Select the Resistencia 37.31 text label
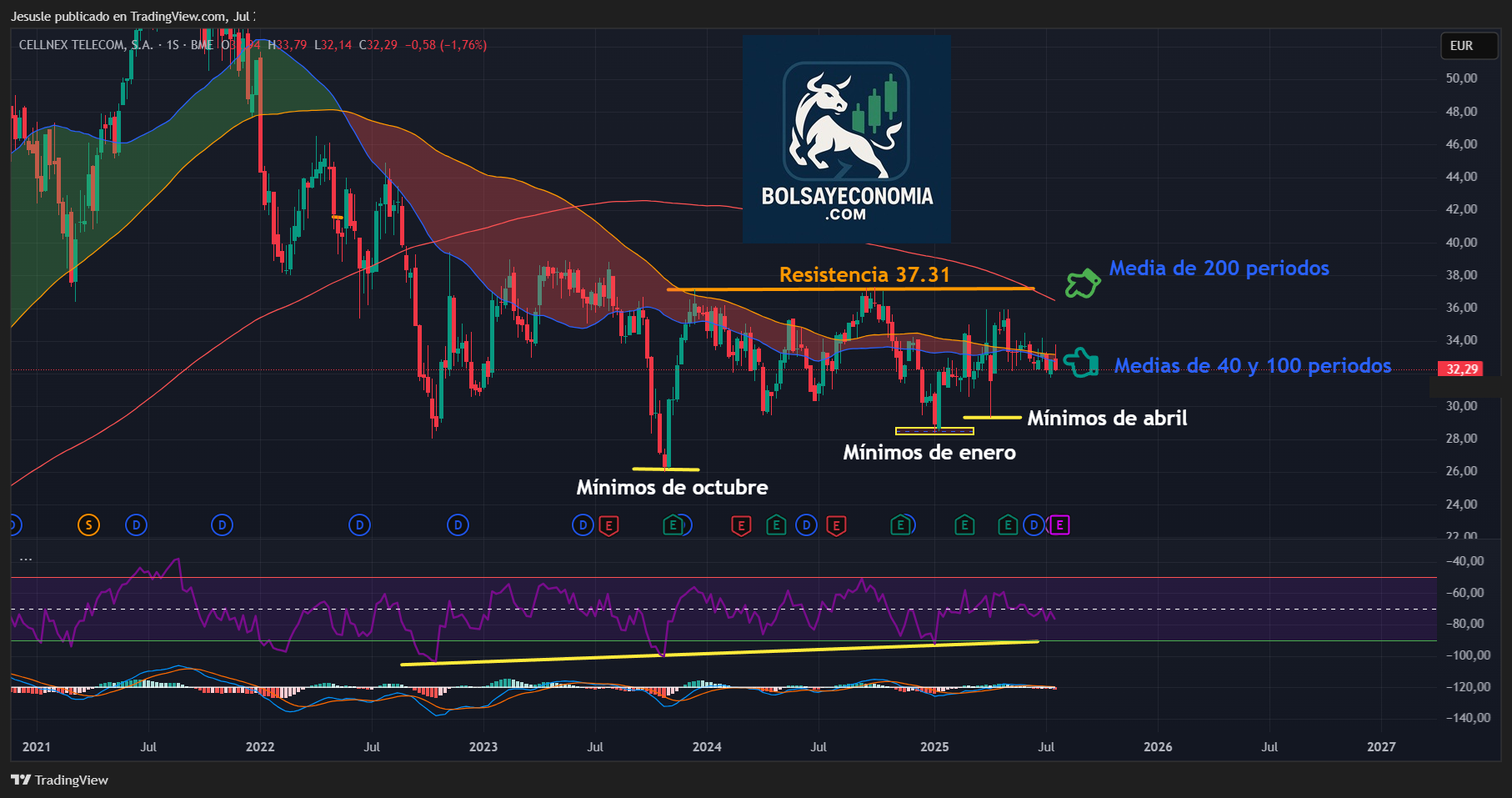The height and width of the screenshot is (798, 1512). [x=864, y=274]
